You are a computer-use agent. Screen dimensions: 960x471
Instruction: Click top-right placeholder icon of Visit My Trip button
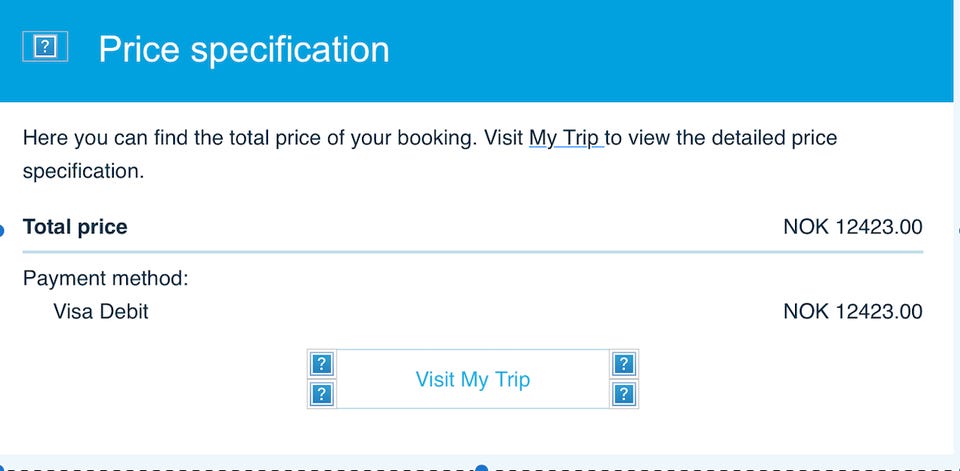click(624, 363)
